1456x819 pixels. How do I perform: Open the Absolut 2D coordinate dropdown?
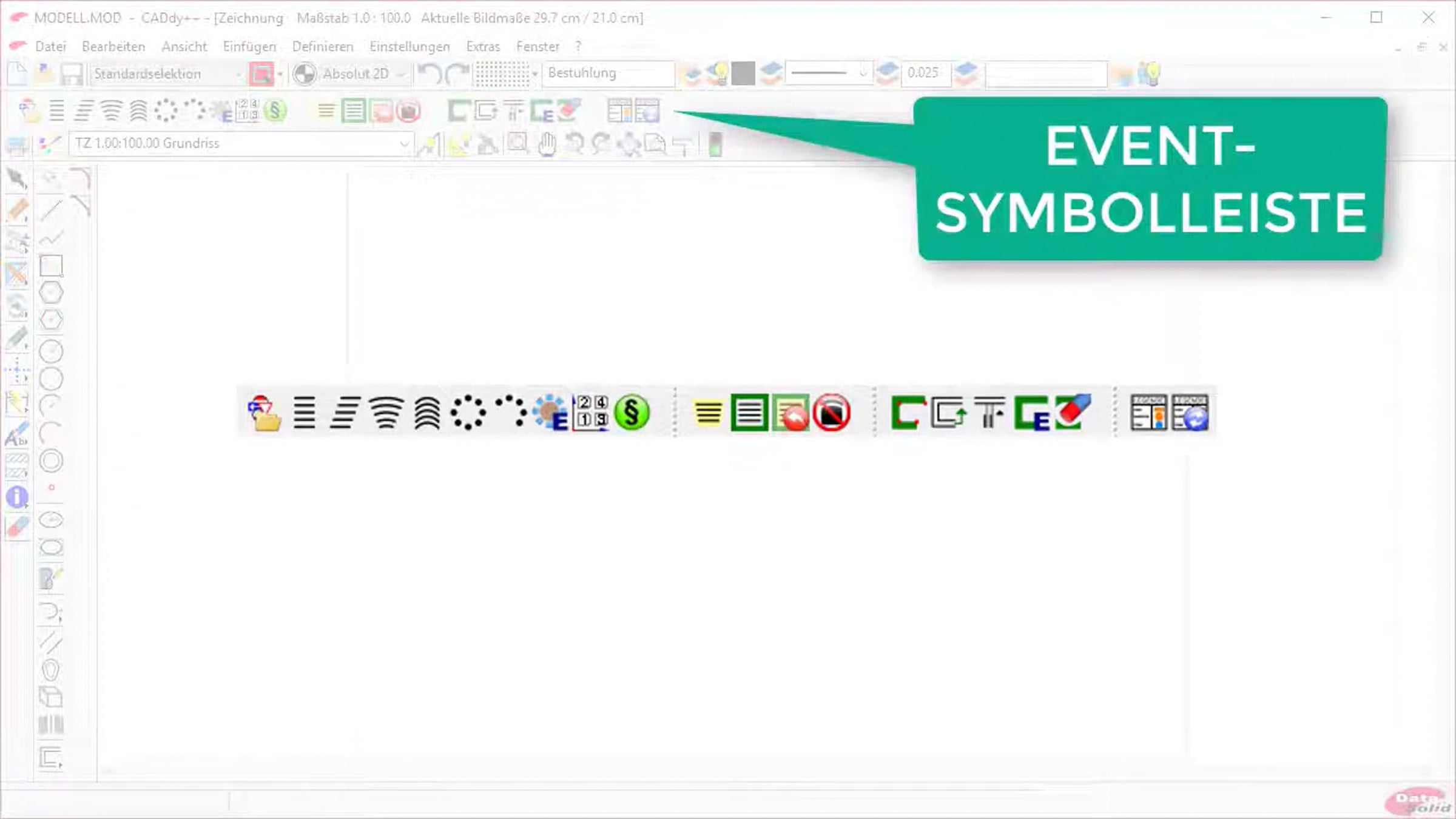400,74
